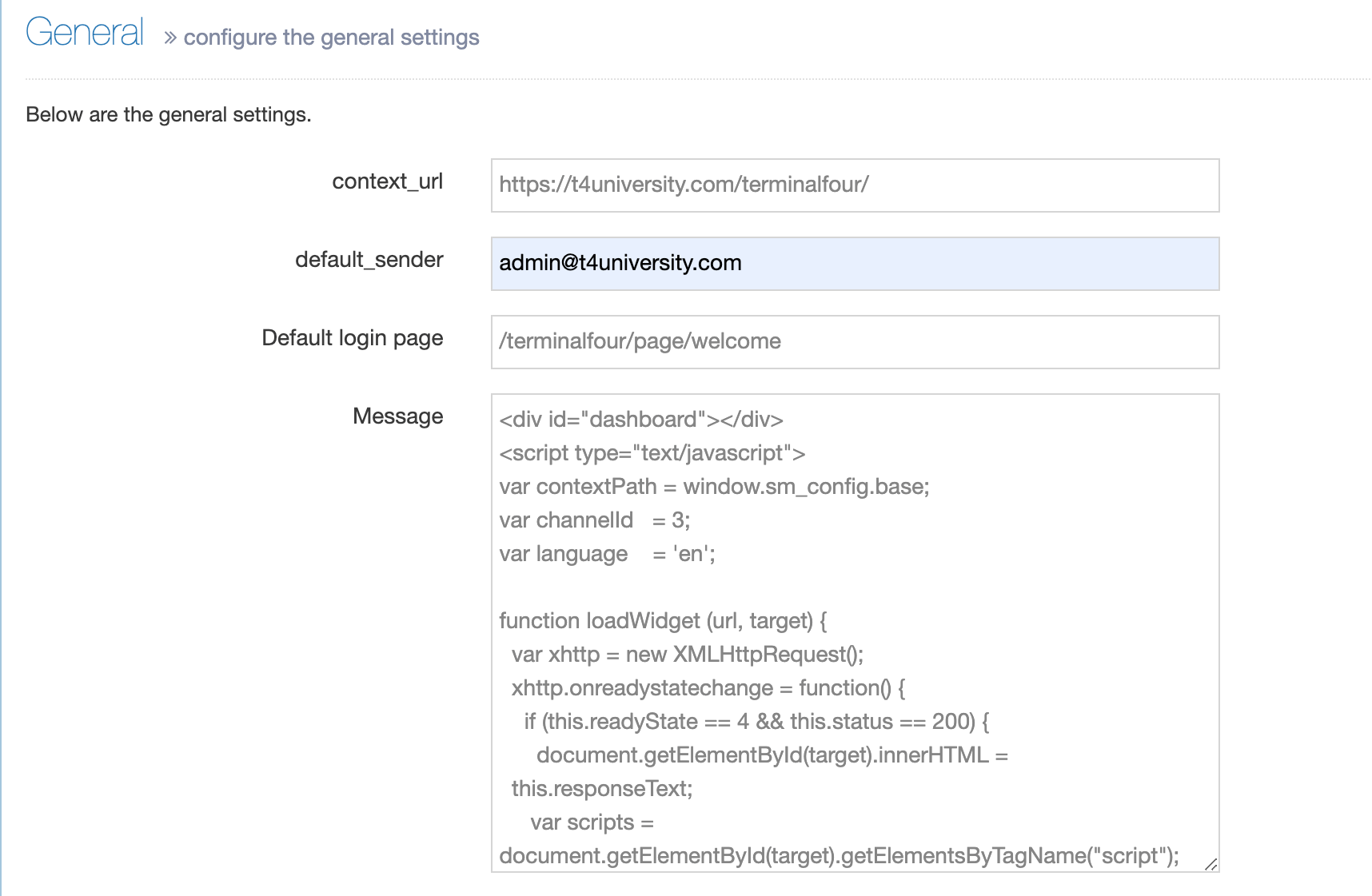
Task: Click the context_url label
Action: pos(387,181)
